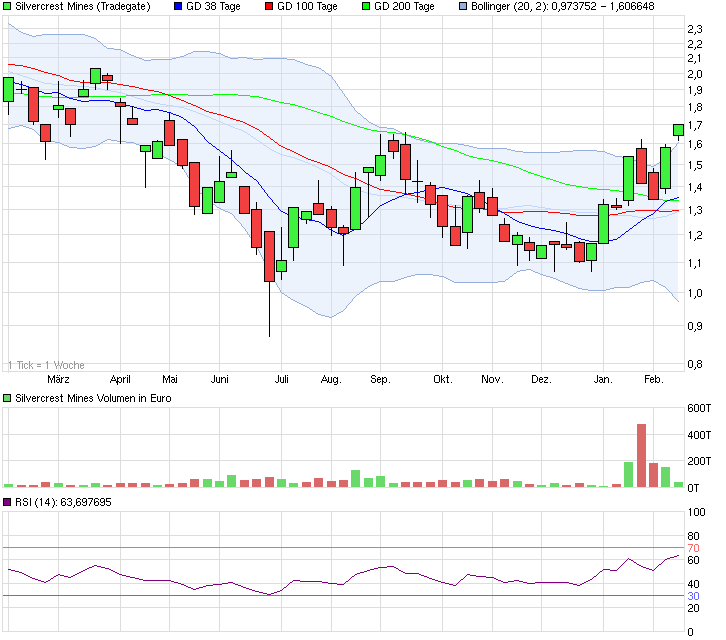Click the Sep. label on the time axis
This screenshot has width=726, height=640.
(380, 380)
